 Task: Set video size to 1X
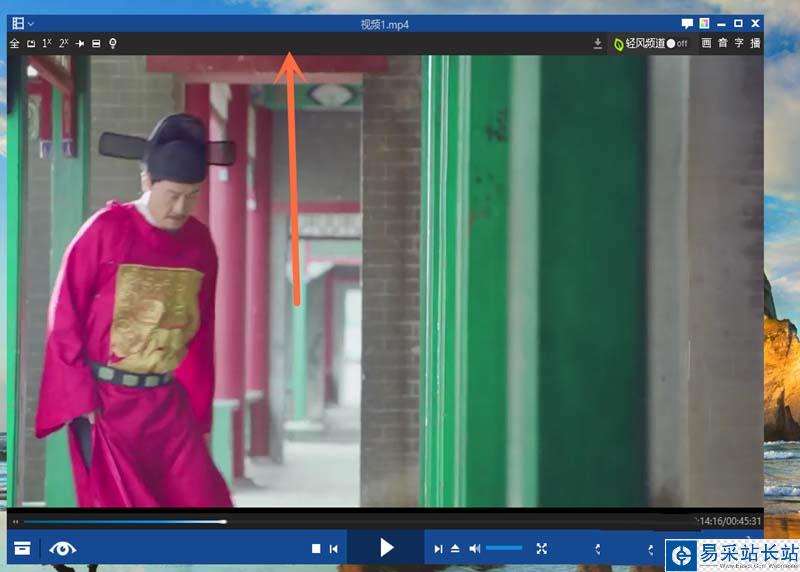point(47,43)
